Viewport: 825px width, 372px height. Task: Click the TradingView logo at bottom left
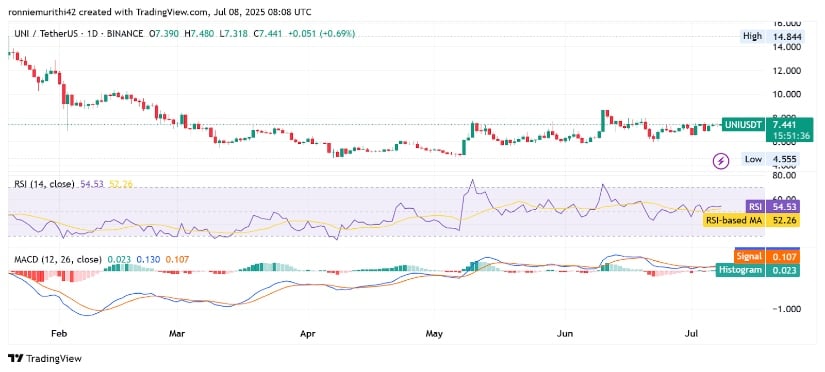(x=45, y=359)
